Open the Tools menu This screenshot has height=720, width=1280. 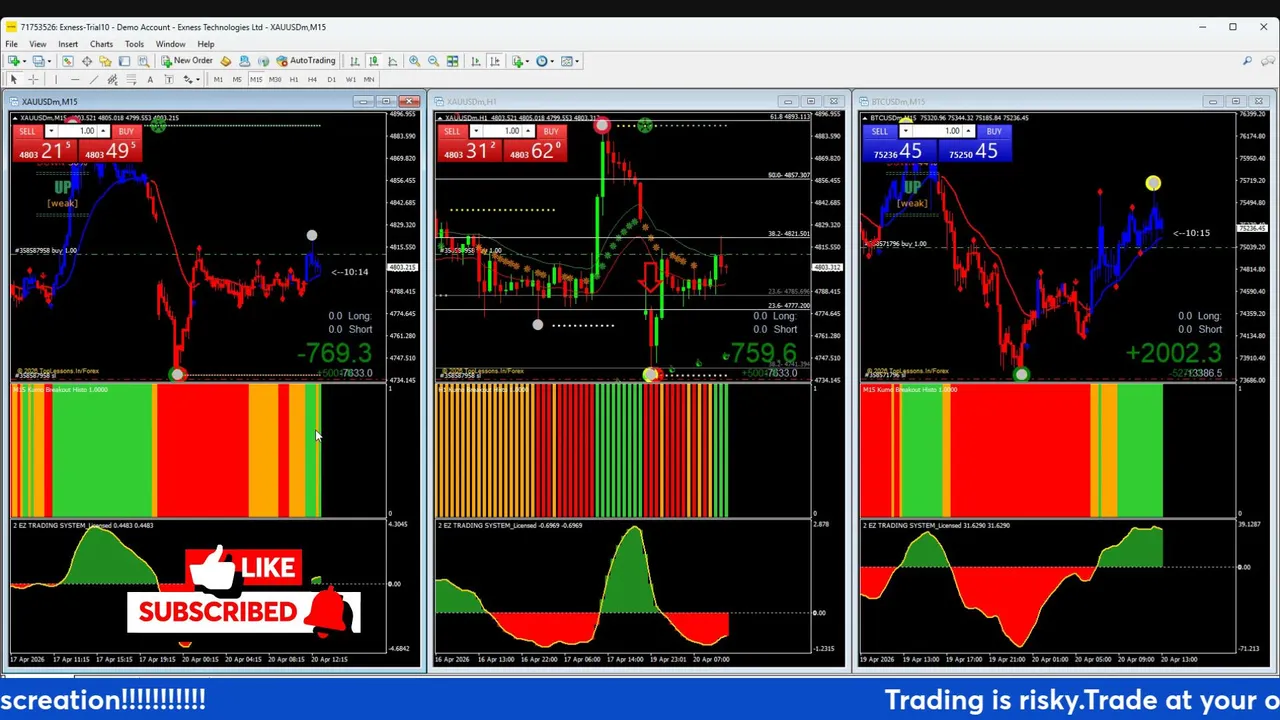point(134,44)
